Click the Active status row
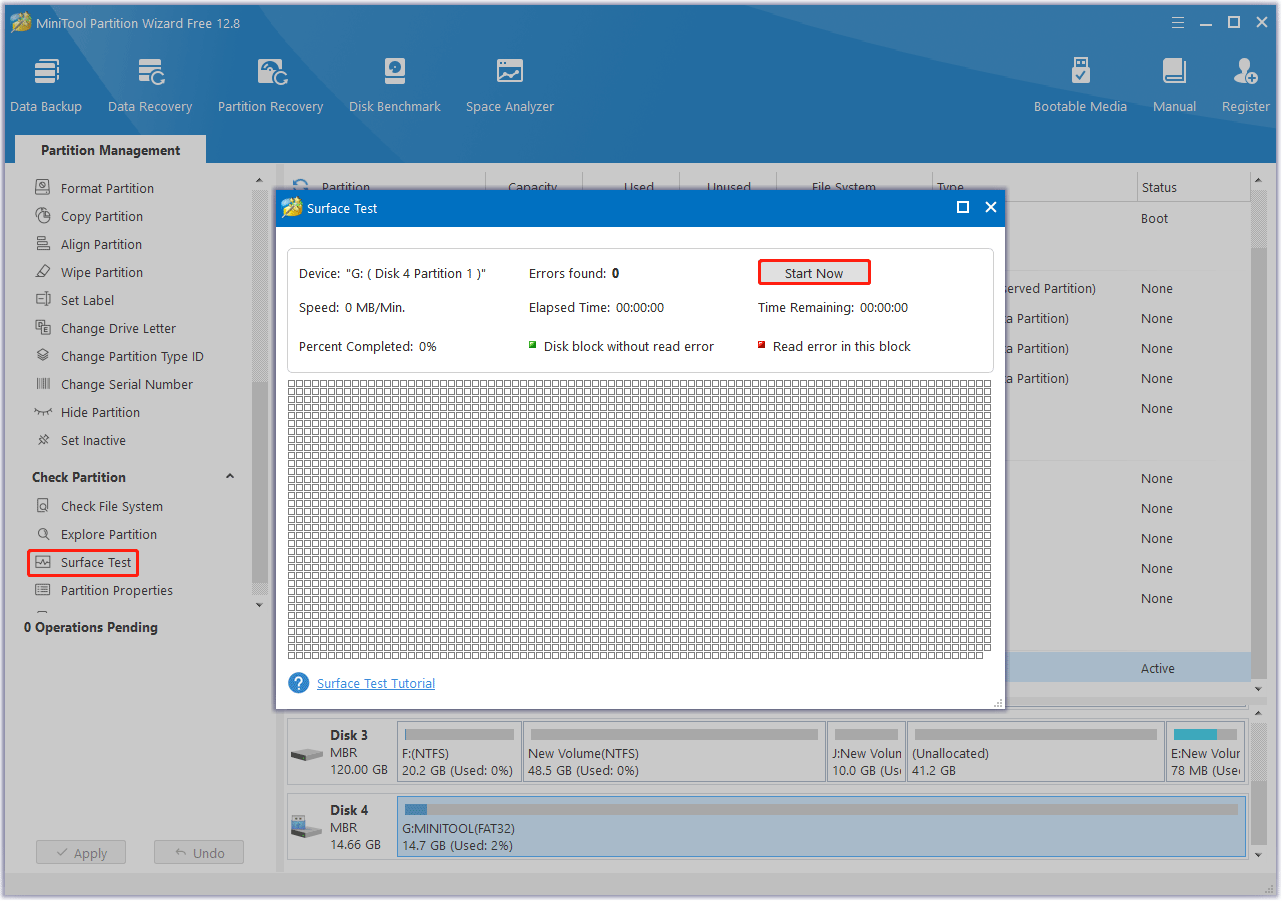1282x901 pixels. (x=1127, y=668)
